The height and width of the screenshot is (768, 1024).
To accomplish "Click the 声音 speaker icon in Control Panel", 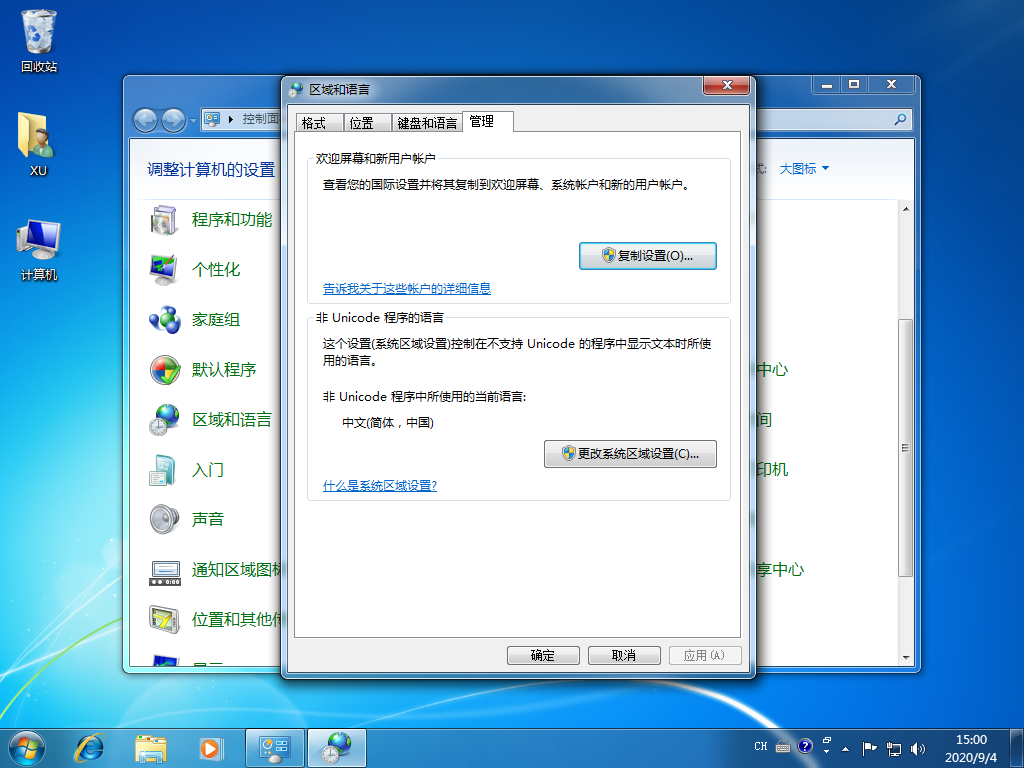I will (x=164, y=520).
